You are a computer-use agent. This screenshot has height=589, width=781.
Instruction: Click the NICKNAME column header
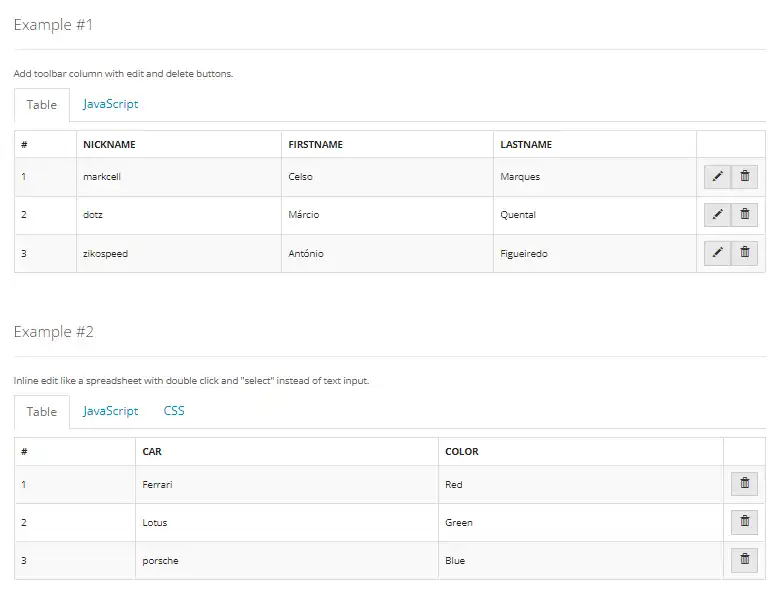tap(109, 145)
